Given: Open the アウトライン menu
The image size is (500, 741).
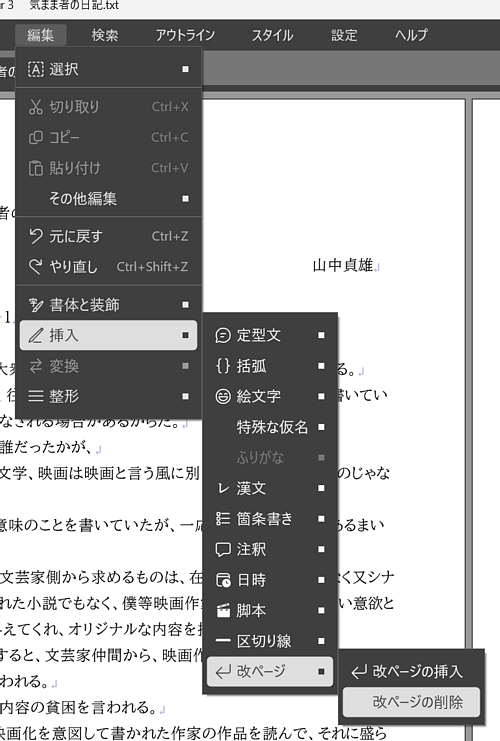Looking at the screenshot, I should 185,35.
